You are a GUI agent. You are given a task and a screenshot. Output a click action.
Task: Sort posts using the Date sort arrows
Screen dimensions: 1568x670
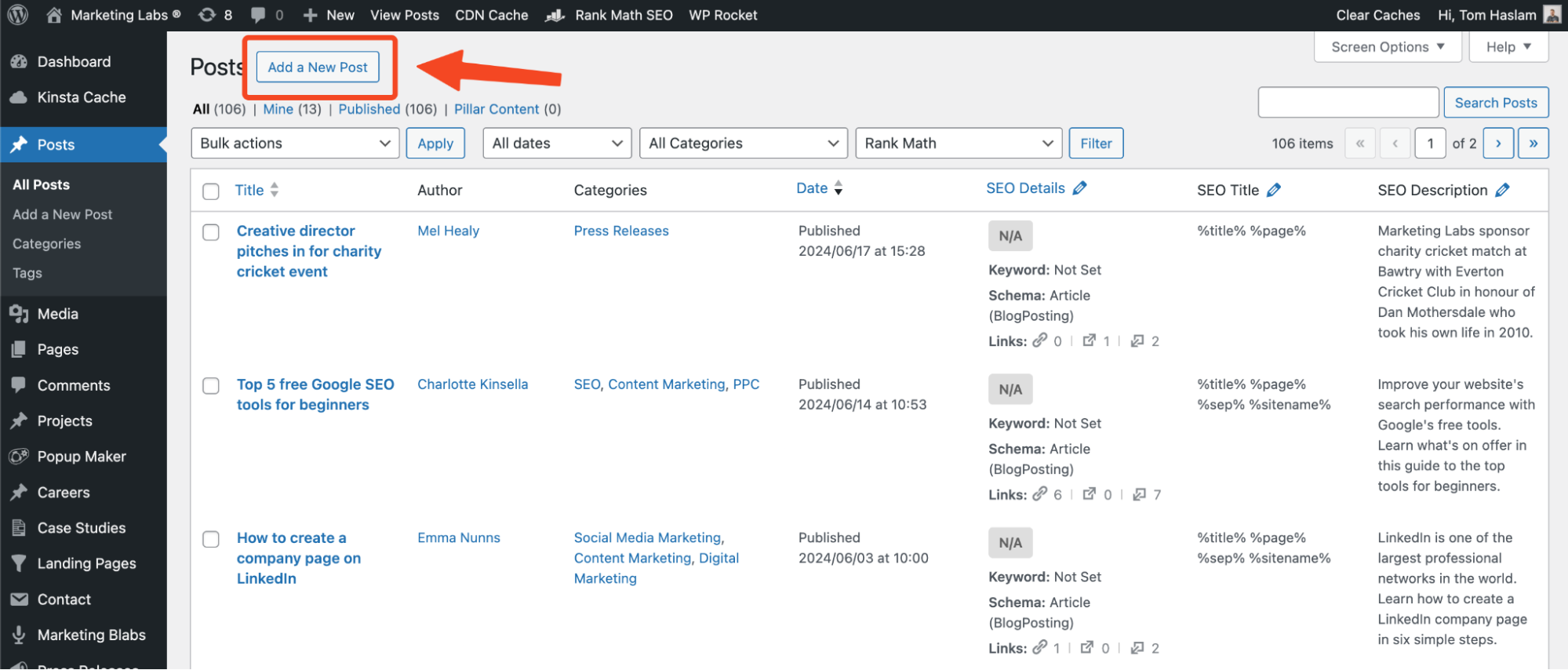[839, 188]
